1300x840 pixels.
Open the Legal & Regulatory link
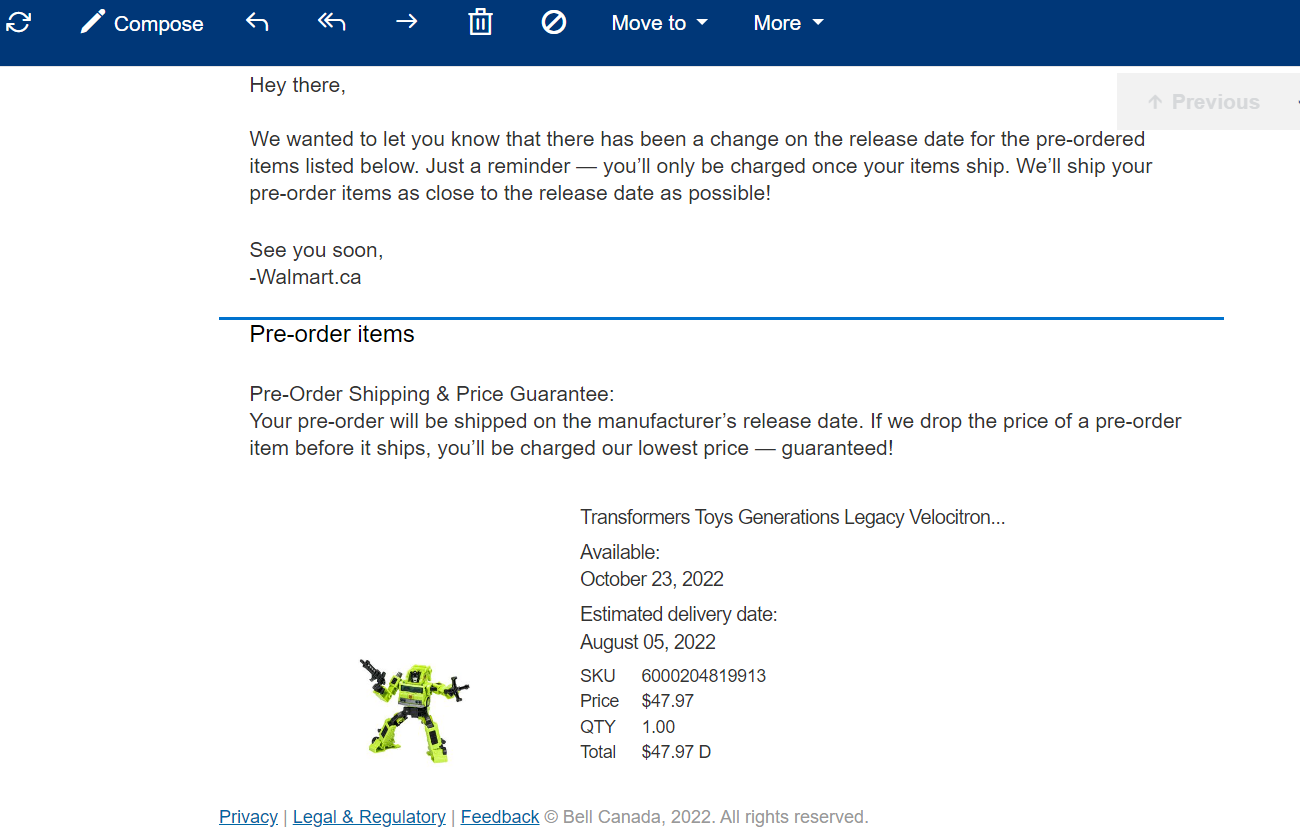(369, 817)
